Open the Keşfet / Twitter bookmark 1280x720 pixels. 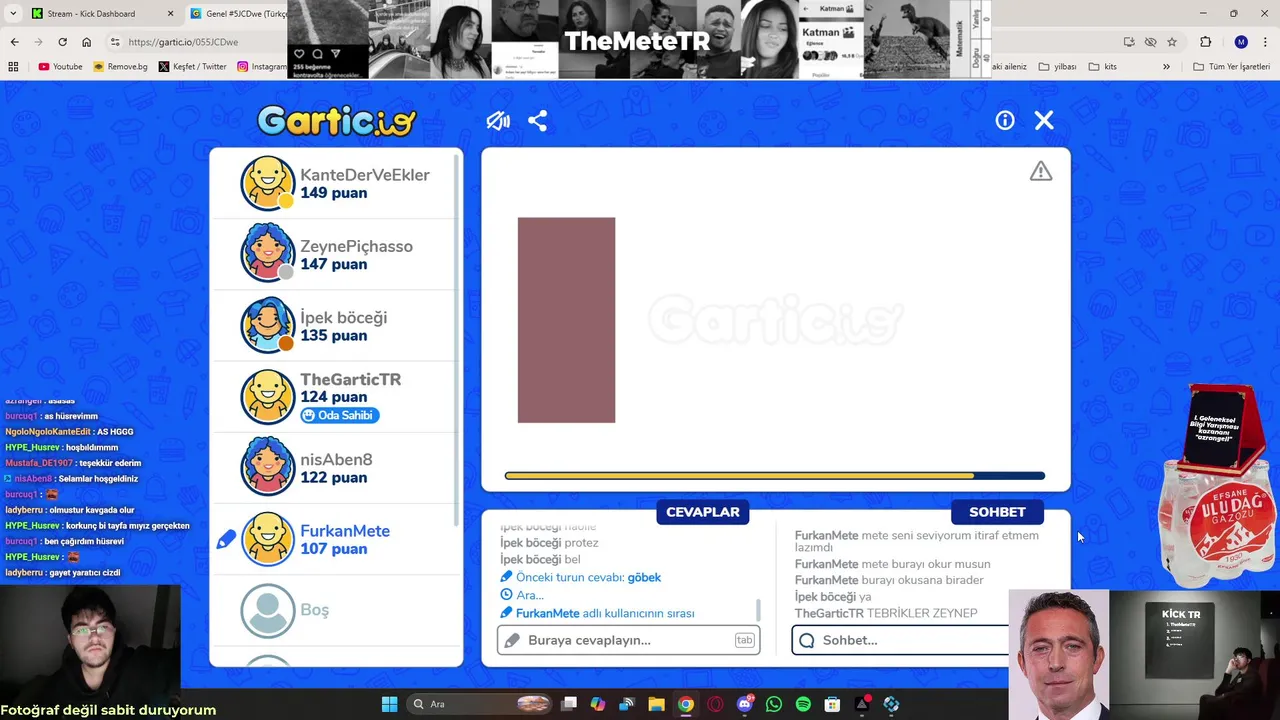click(193, 67)
